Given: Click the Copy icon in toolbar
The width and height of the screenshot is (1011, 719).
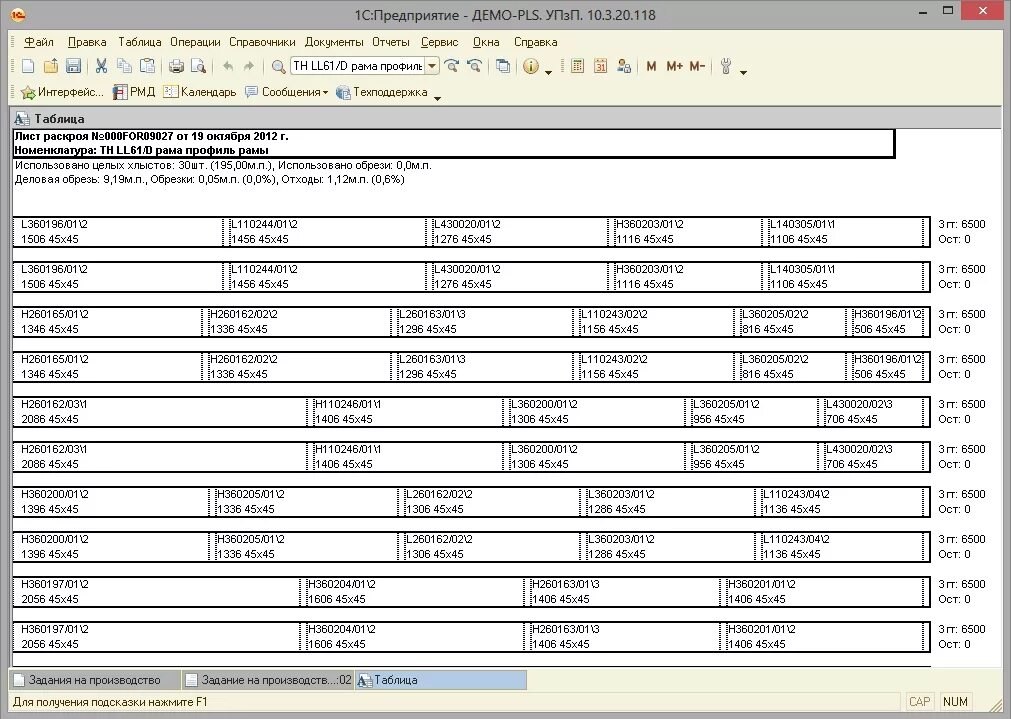Looking at the screenshot, I should click(124, 66).
